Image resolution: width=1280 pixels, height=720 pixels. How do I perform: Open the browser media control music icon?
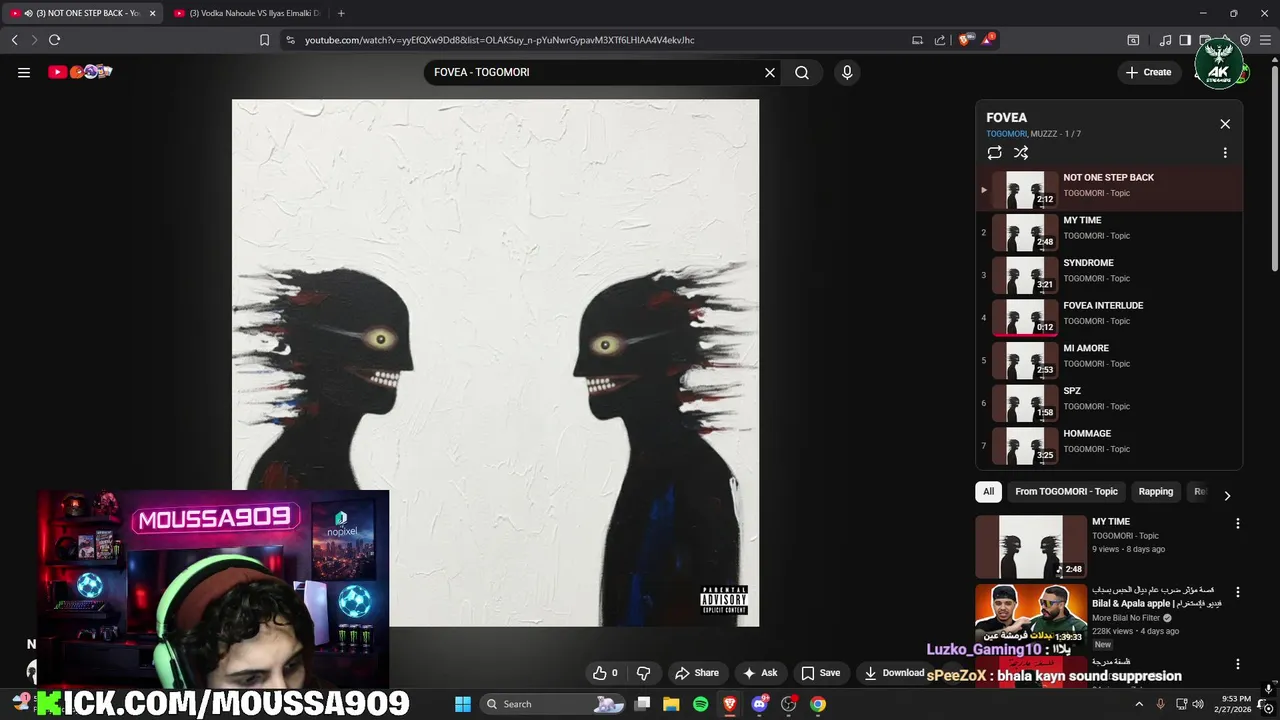click(x=1165, y=40)
